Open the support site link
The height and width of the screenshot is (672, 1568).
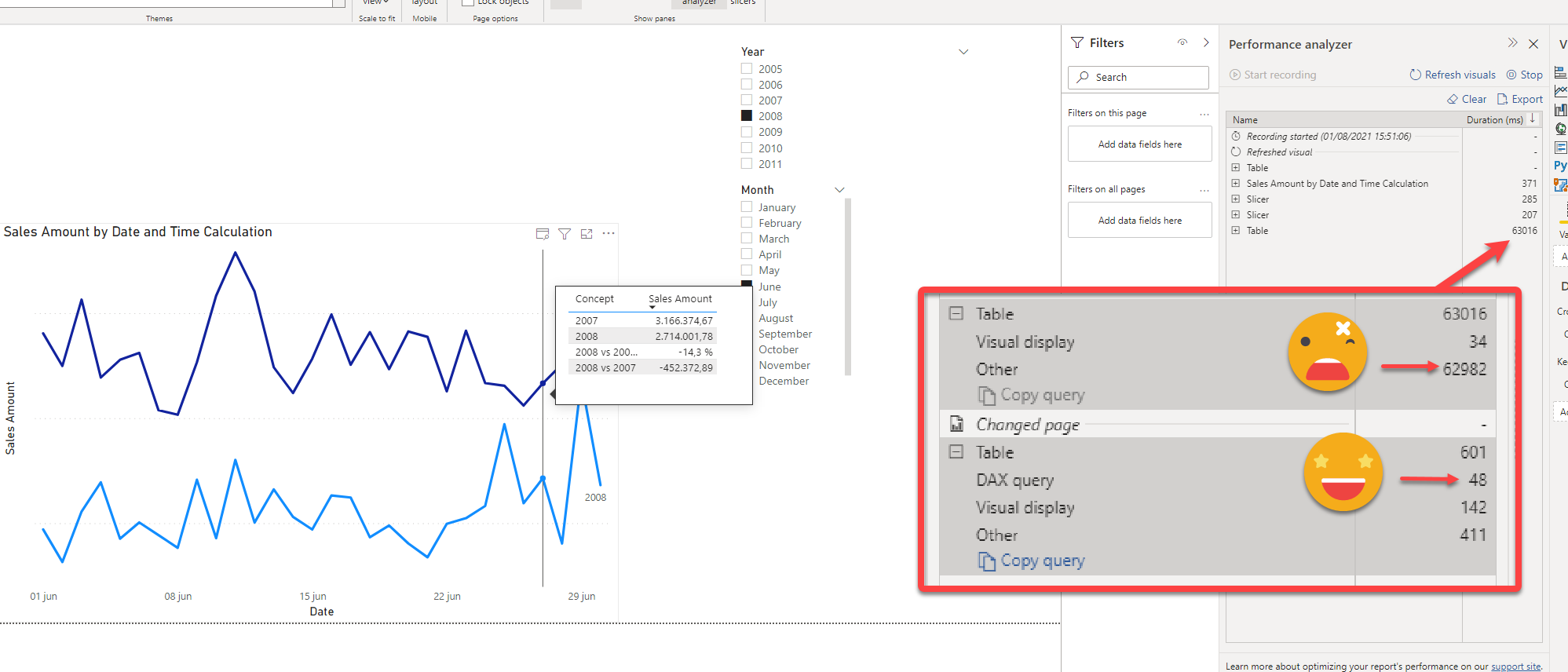point(1515,667)
